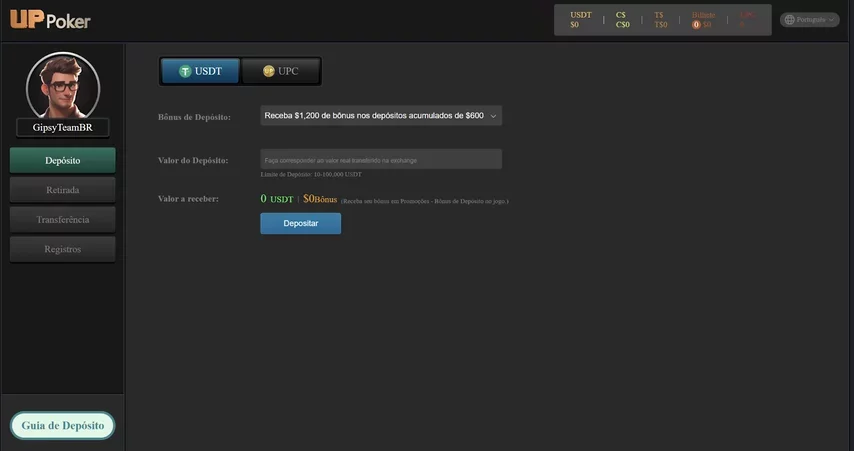The height and width of the screenshot is (451, 854).
Task: Click the UP Poker logo
Action: 50,20
